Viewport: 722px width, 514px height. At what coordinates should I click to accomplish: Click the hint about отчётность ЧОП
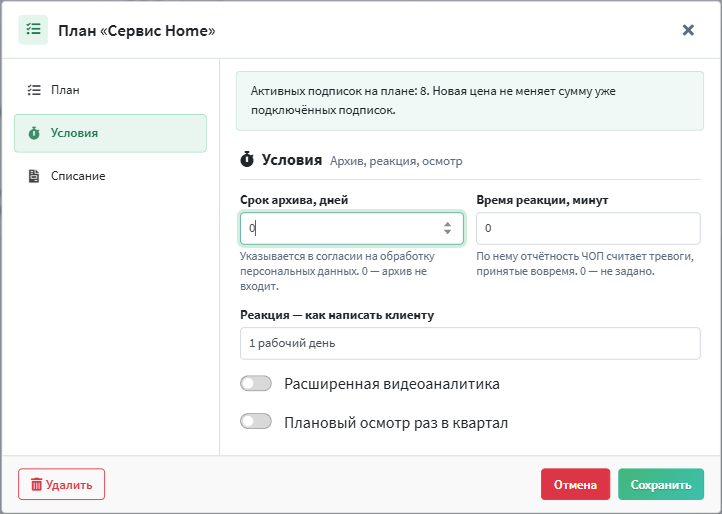coord(585,263)
